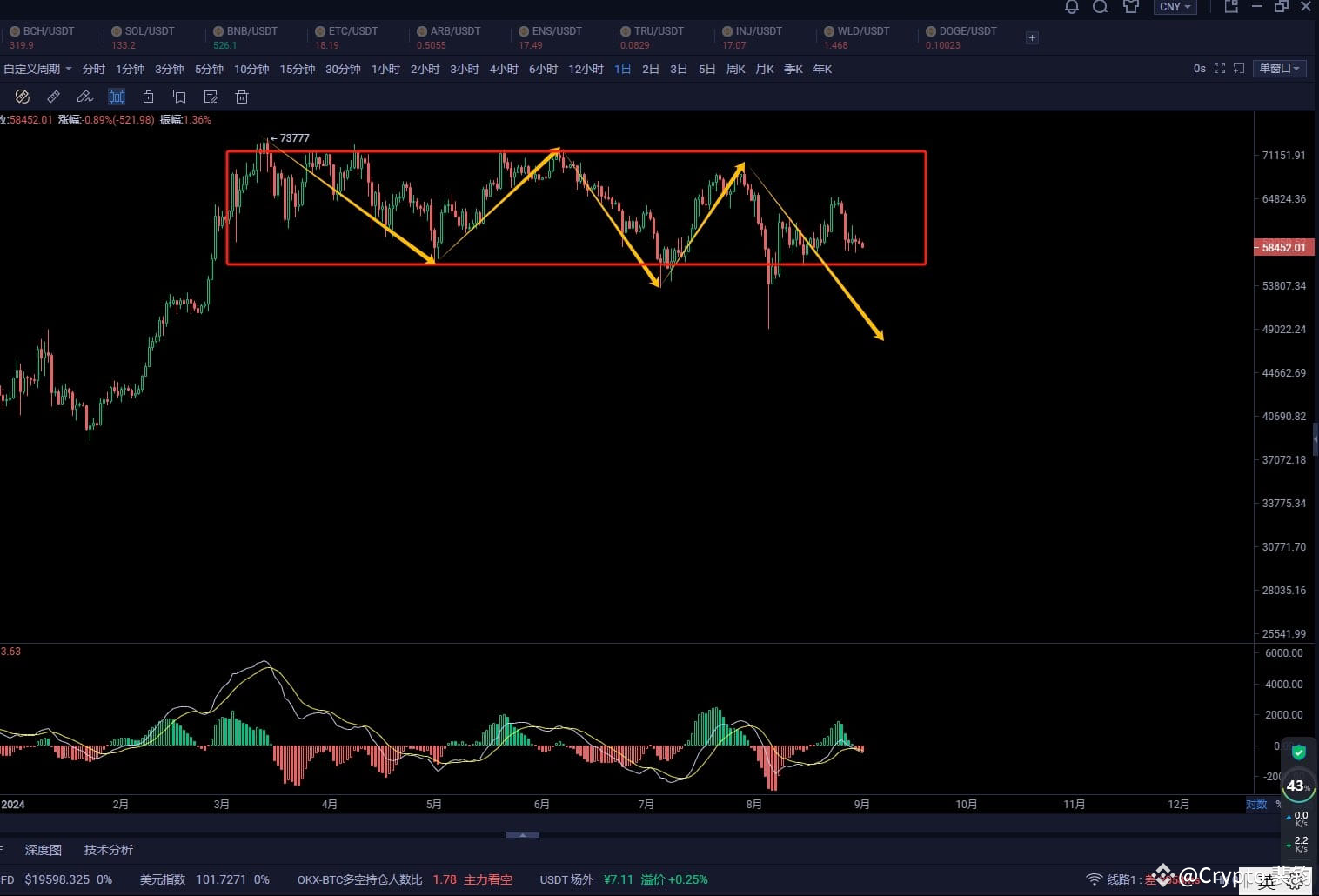
Task: Toggle the candlestick chart style icon
Action: click(117, 97)
